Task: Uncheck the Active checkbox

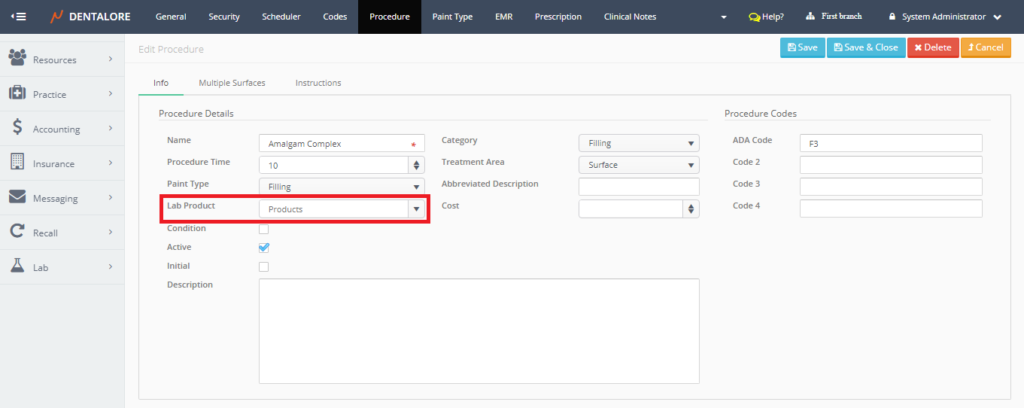Action: 264,247
